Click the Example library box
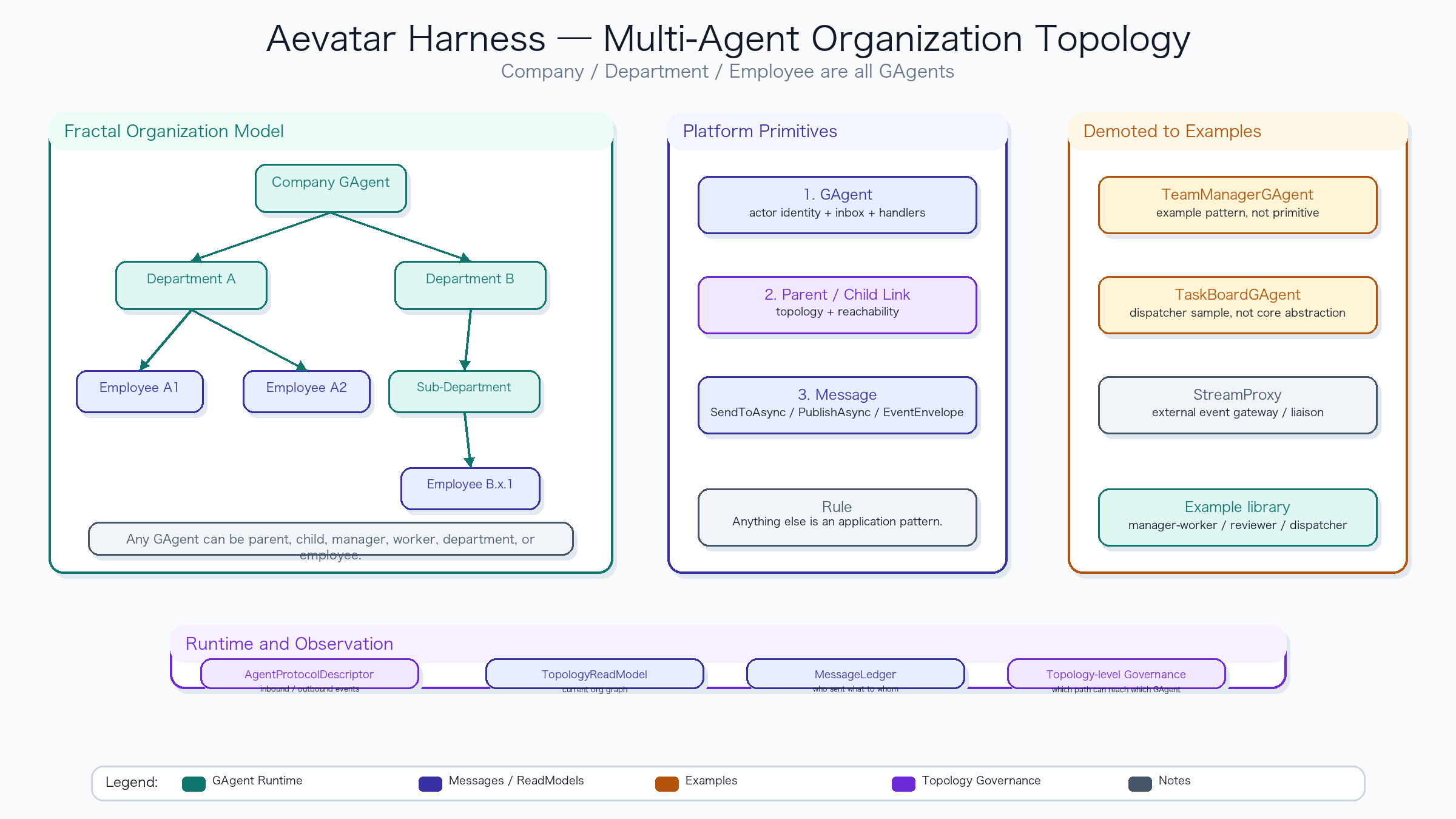This screenshot has height=819, width=1456. [1238, 517]
